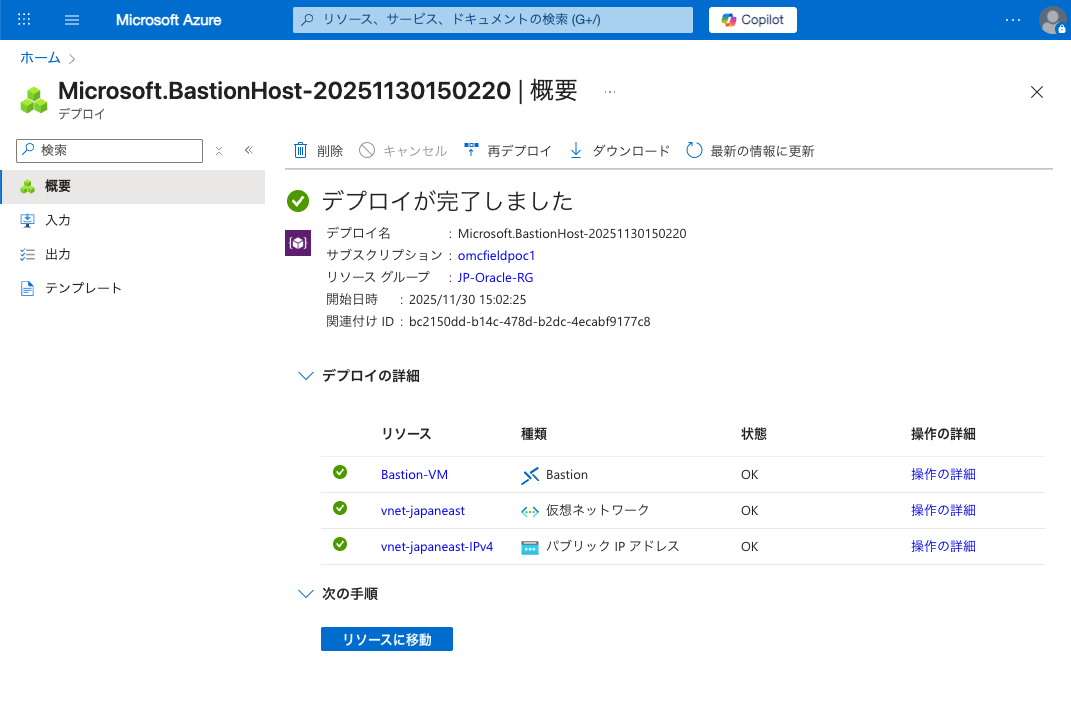Click the 削除 (Delete) toolbar icon
The width and height of the screenshot is (1071, 706).
click(x=299, y=150)
